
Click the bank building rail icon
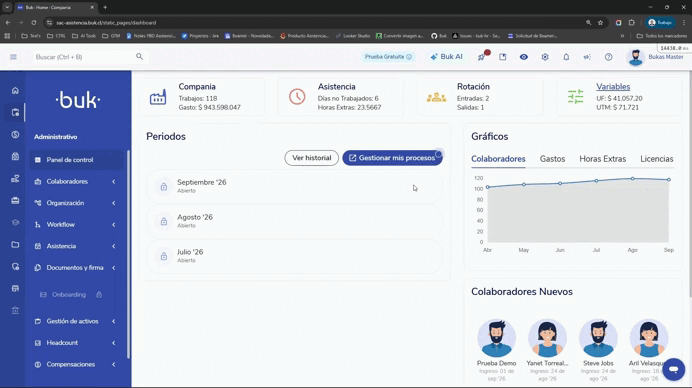pos(15,311)
